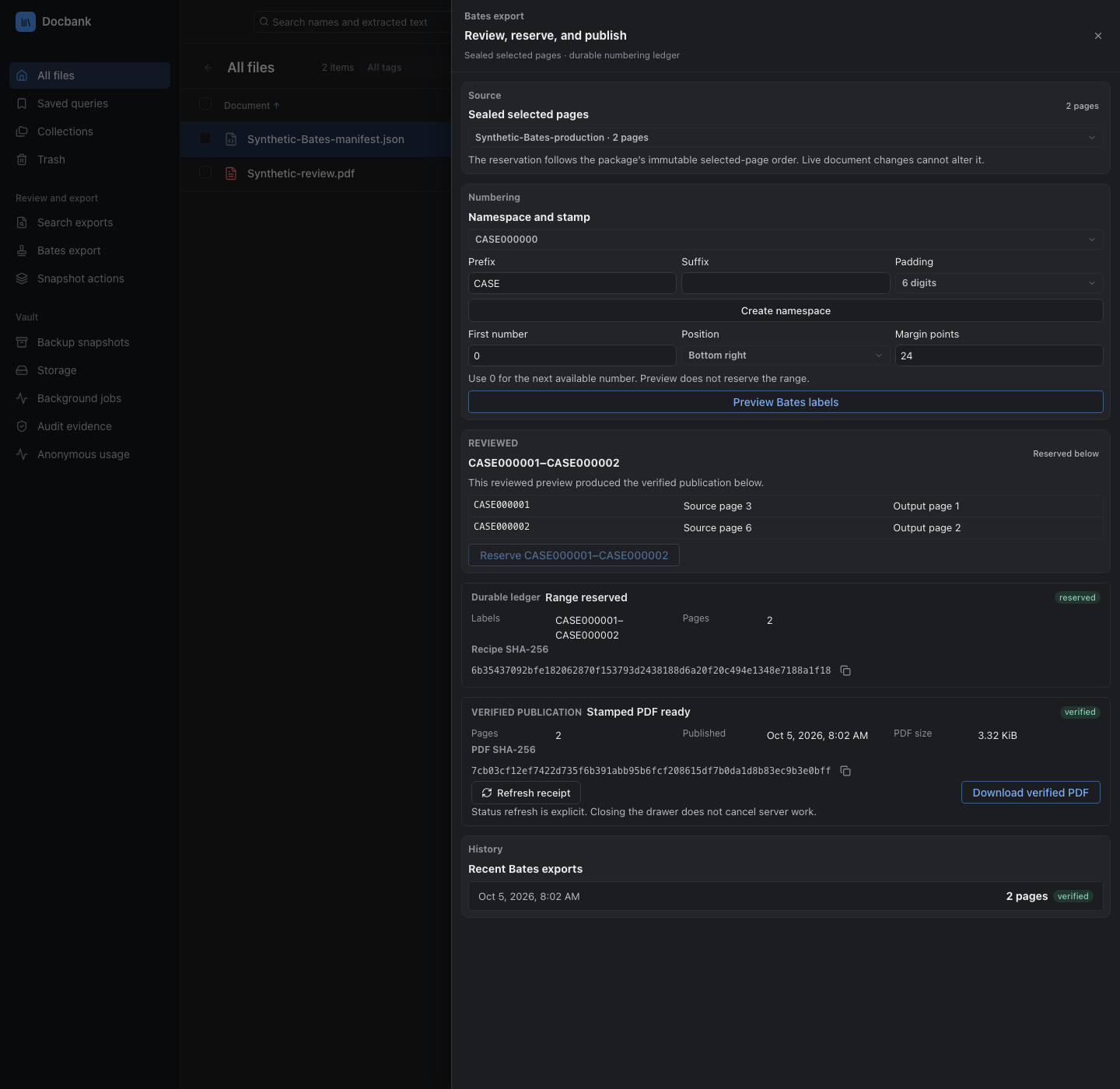Open Trash from the sidebar icon
Screen dimensions: 1120x1089
22,159
